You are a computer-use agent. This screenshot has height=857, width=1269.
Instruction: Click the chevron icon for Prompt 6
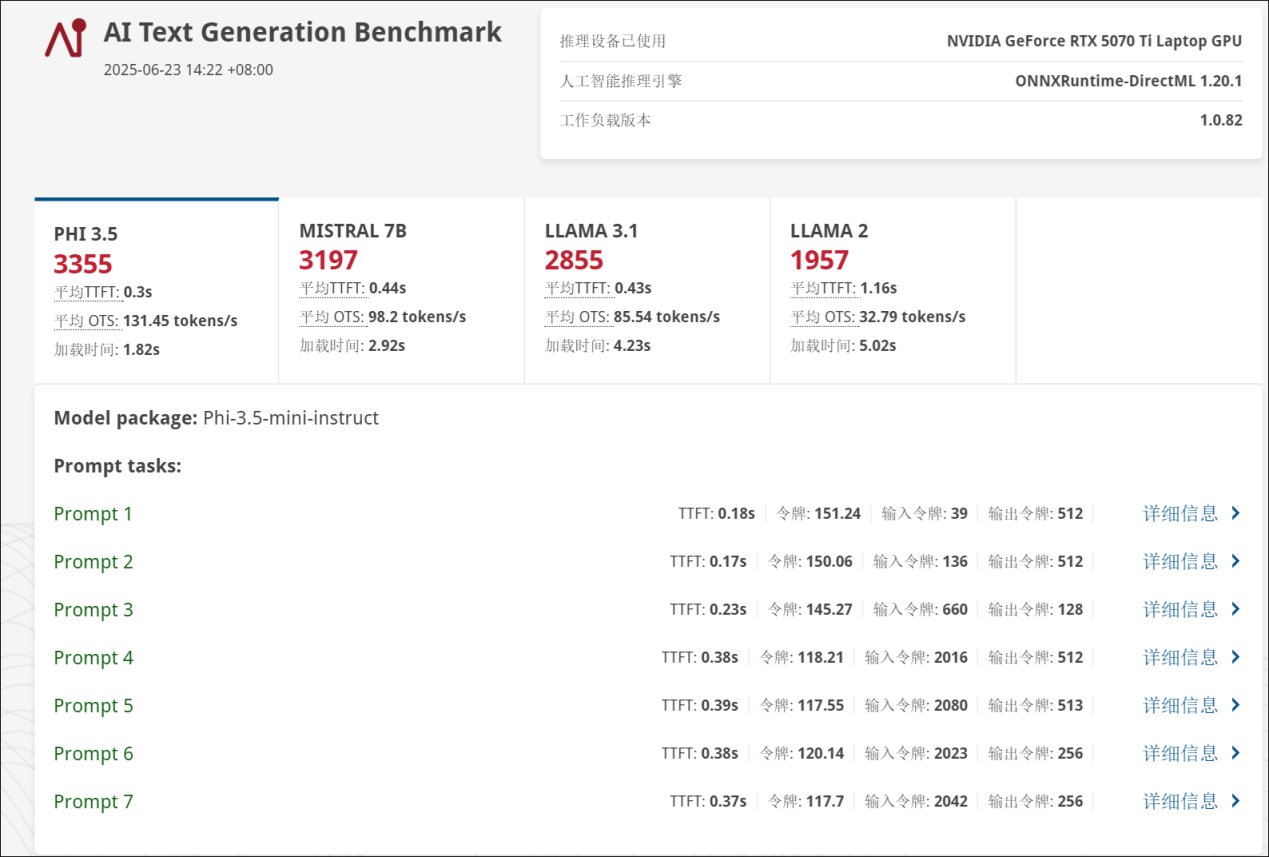(x=1236, y=753)
